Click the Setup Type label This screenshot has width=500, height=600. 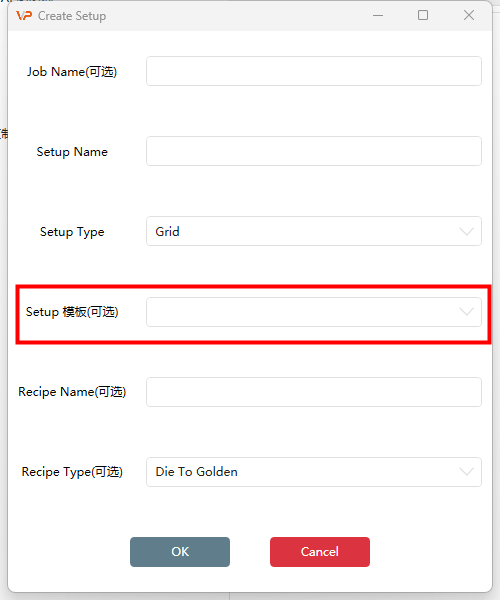72,232
